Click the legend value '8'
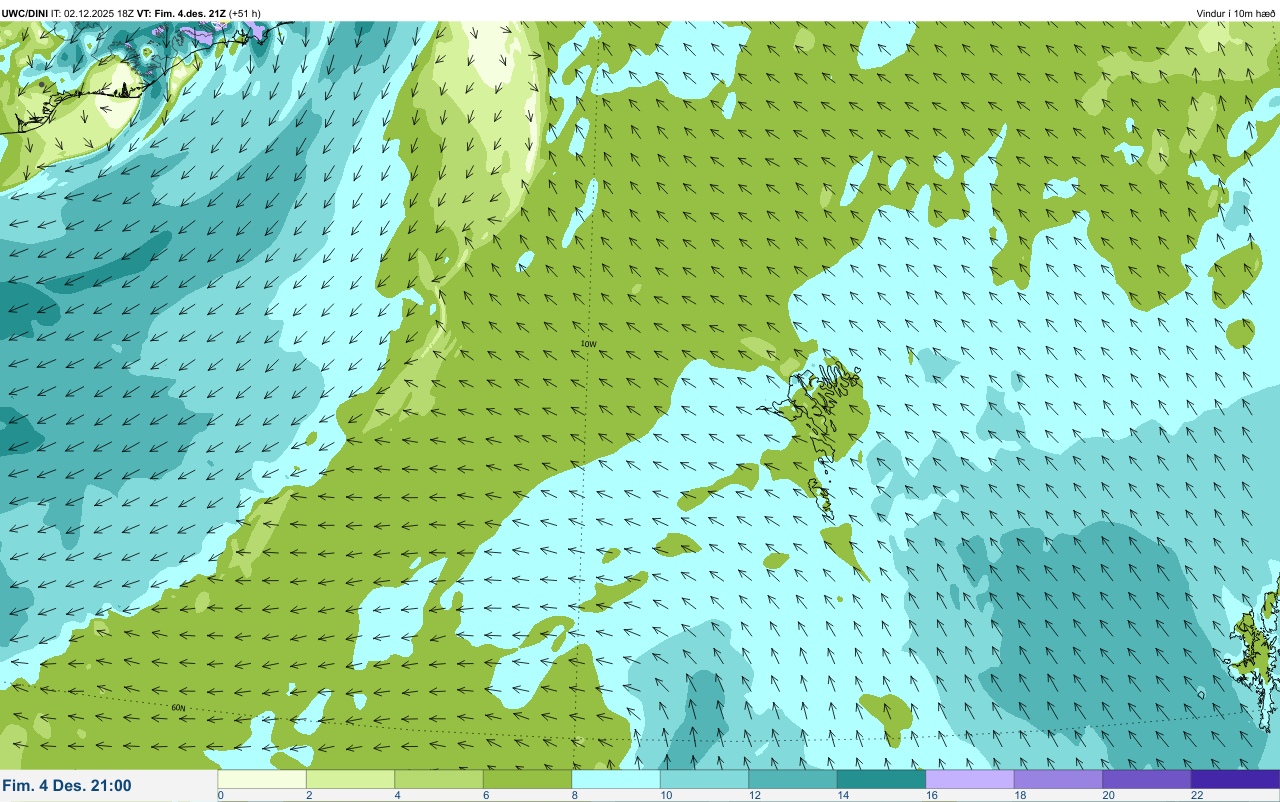 (574, 796)
